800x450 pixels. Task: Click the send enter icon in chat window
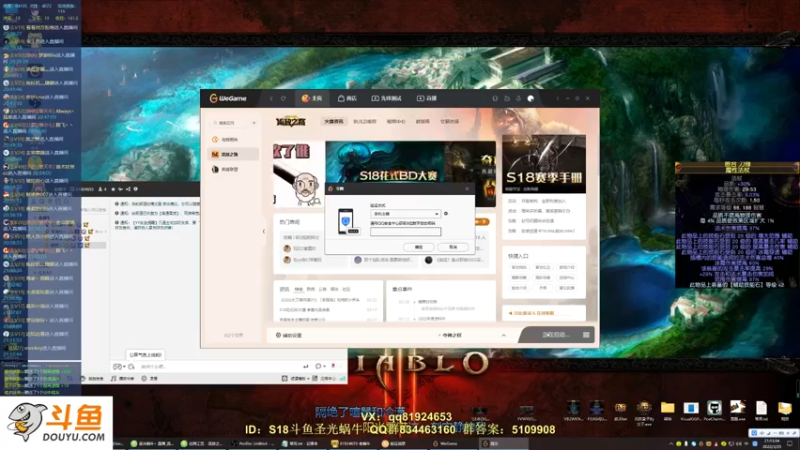pyautogui.click(x=306, y=366)
